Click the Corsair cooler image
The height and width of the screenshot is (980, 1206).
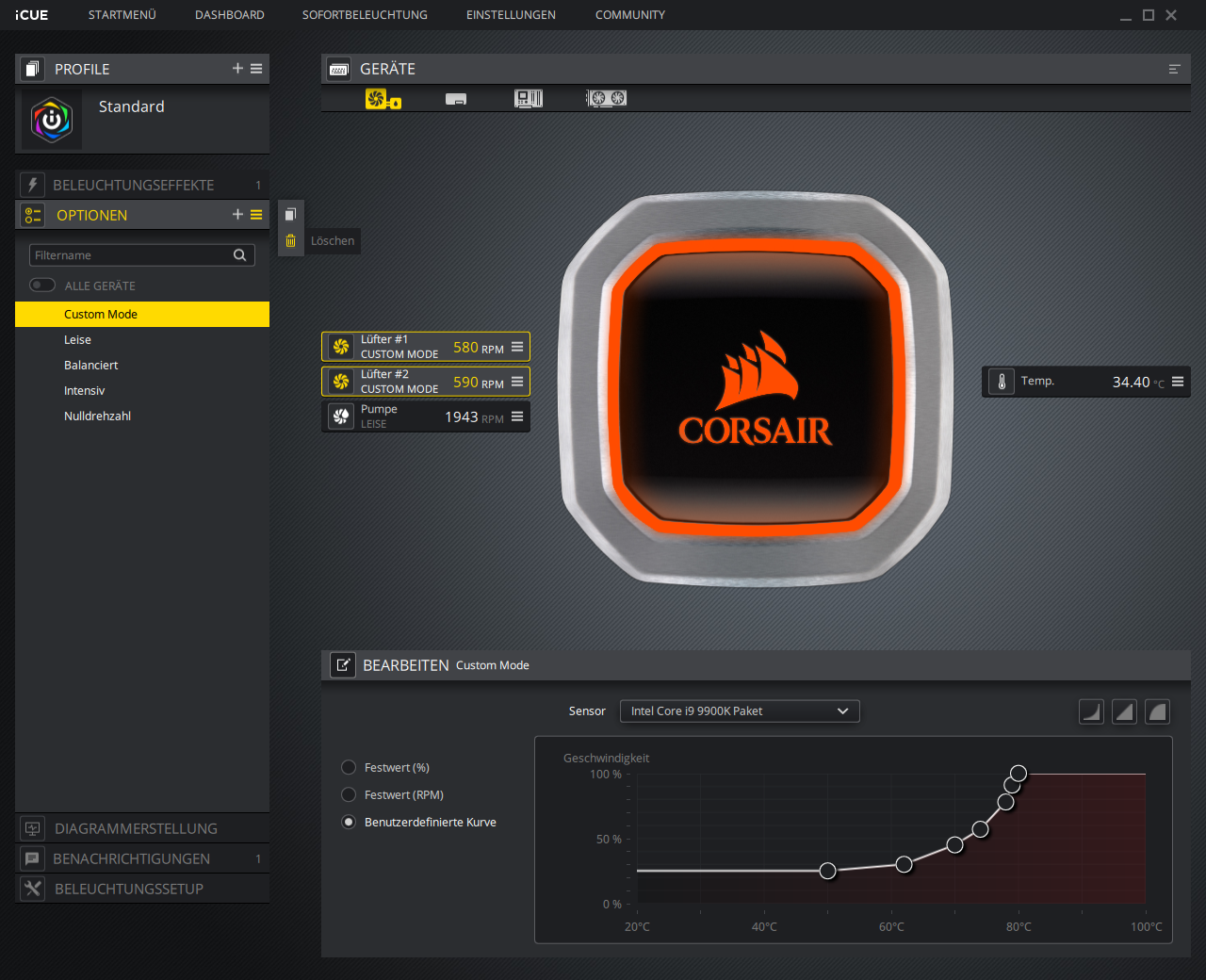point(756,389)
